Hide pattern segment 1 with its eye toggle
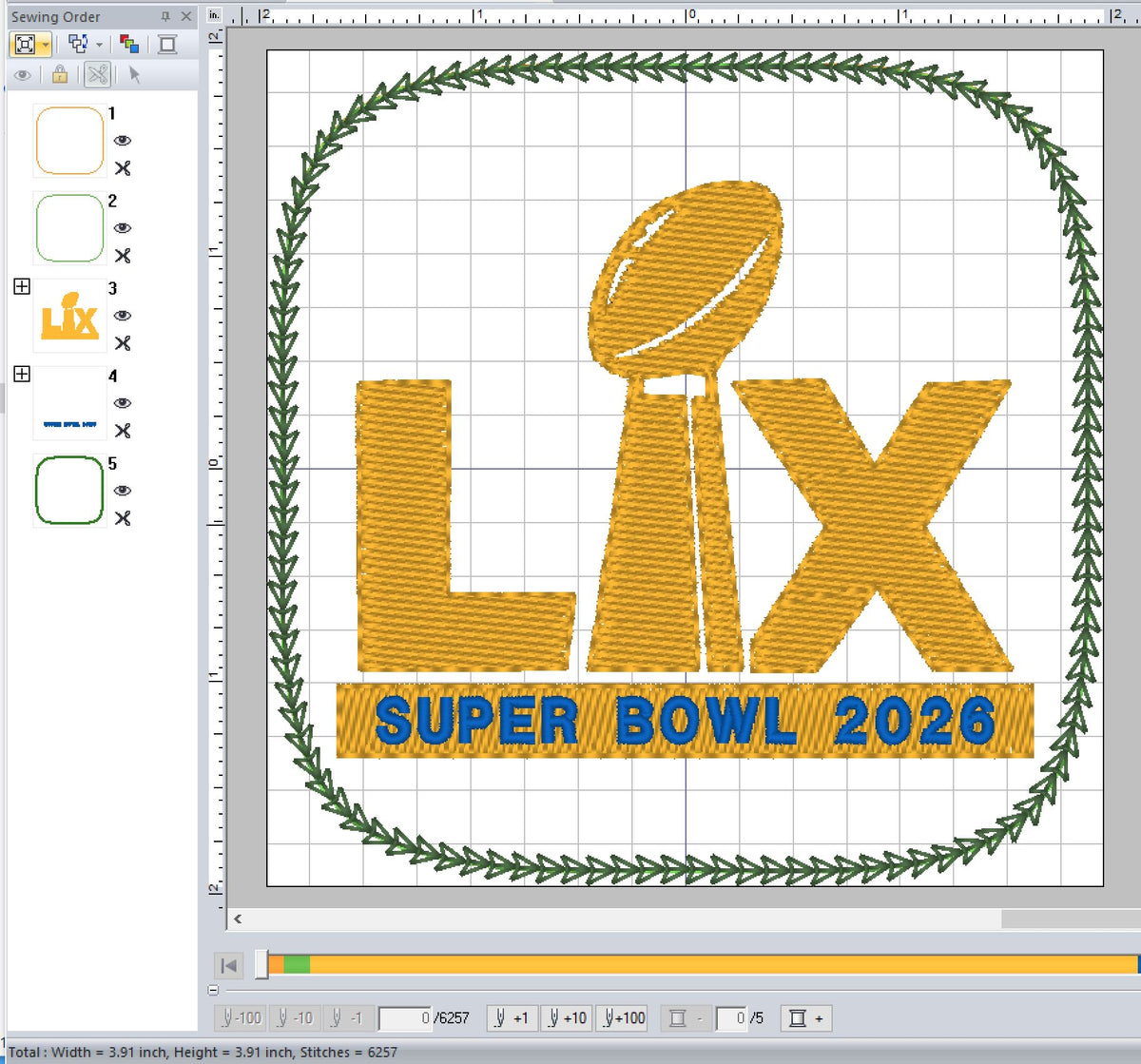 (124, 141)
